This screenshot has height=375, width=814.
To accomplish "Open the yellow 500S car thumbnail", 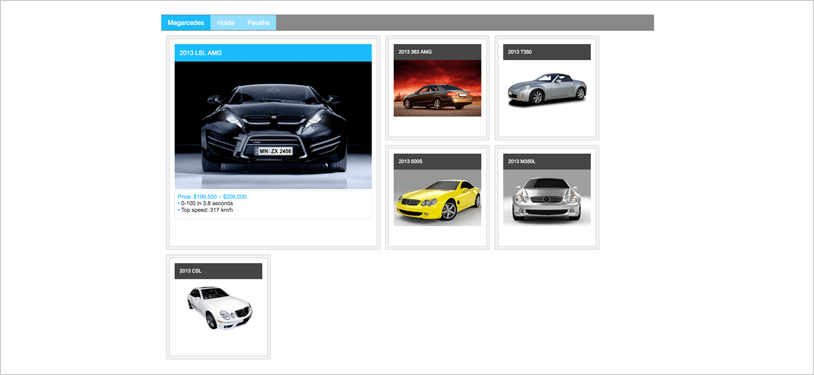I will pos(437,198).
